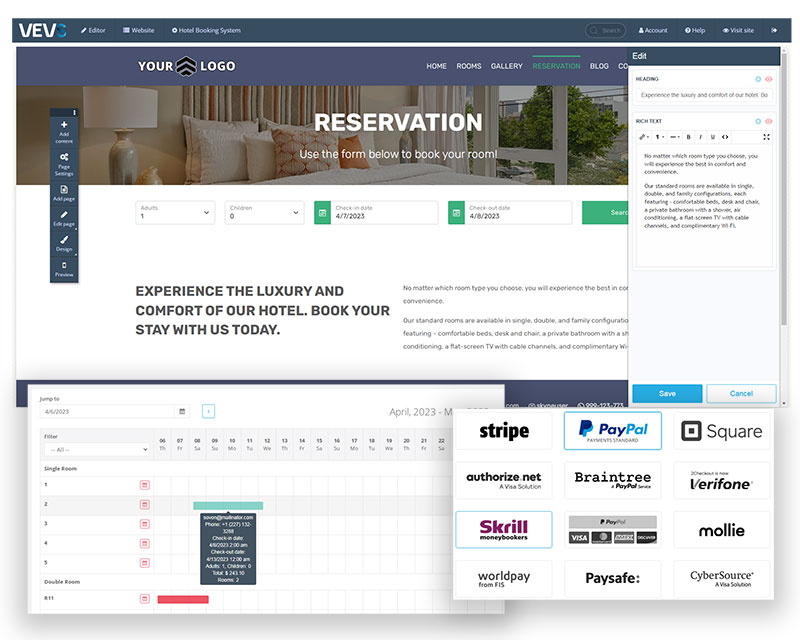800x640 pixels.
Task: Select the PayPal Payments Standard gateway
Action: point(612,431)
